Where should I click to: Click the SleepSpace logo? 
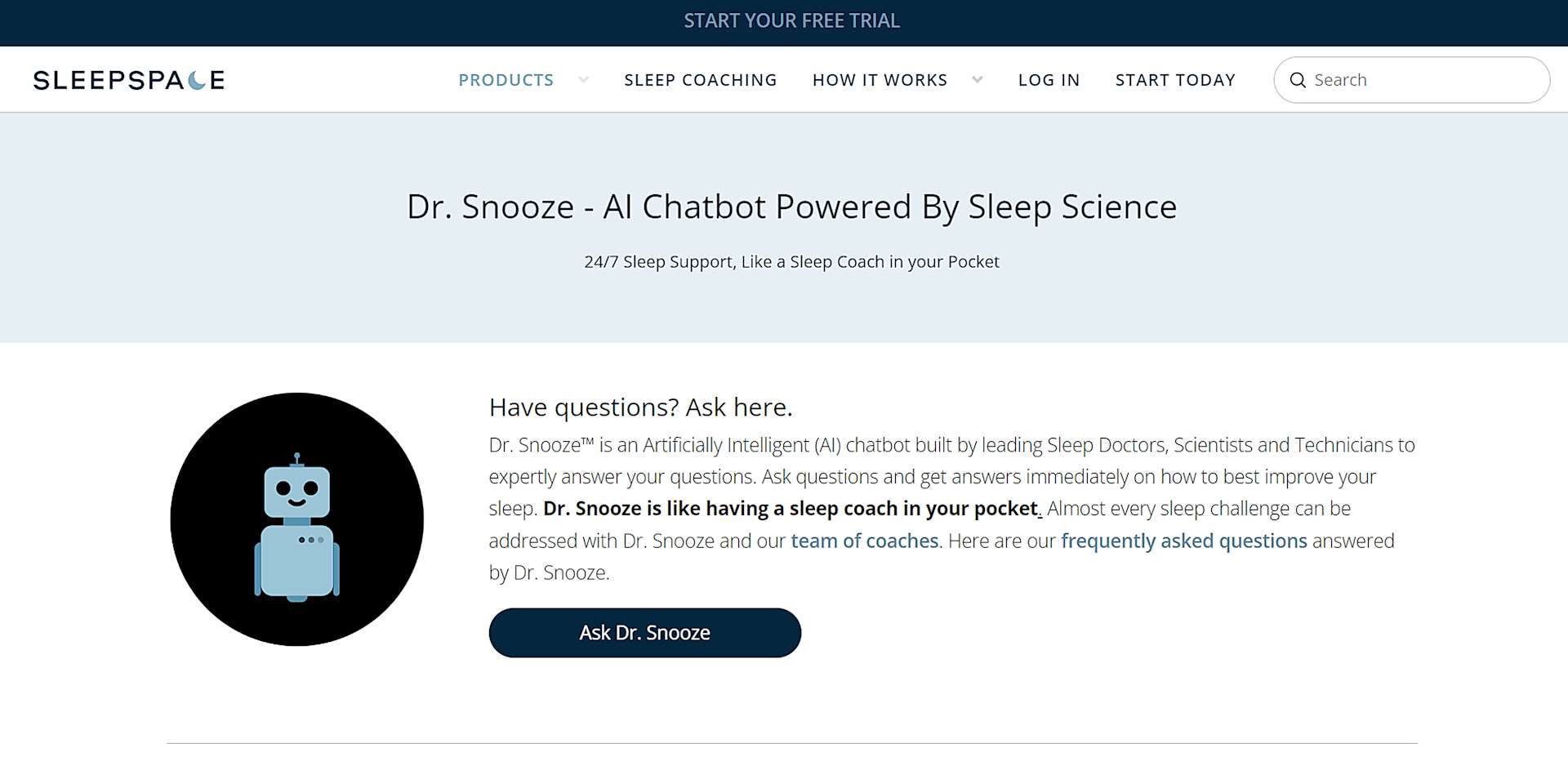(128, 79)
